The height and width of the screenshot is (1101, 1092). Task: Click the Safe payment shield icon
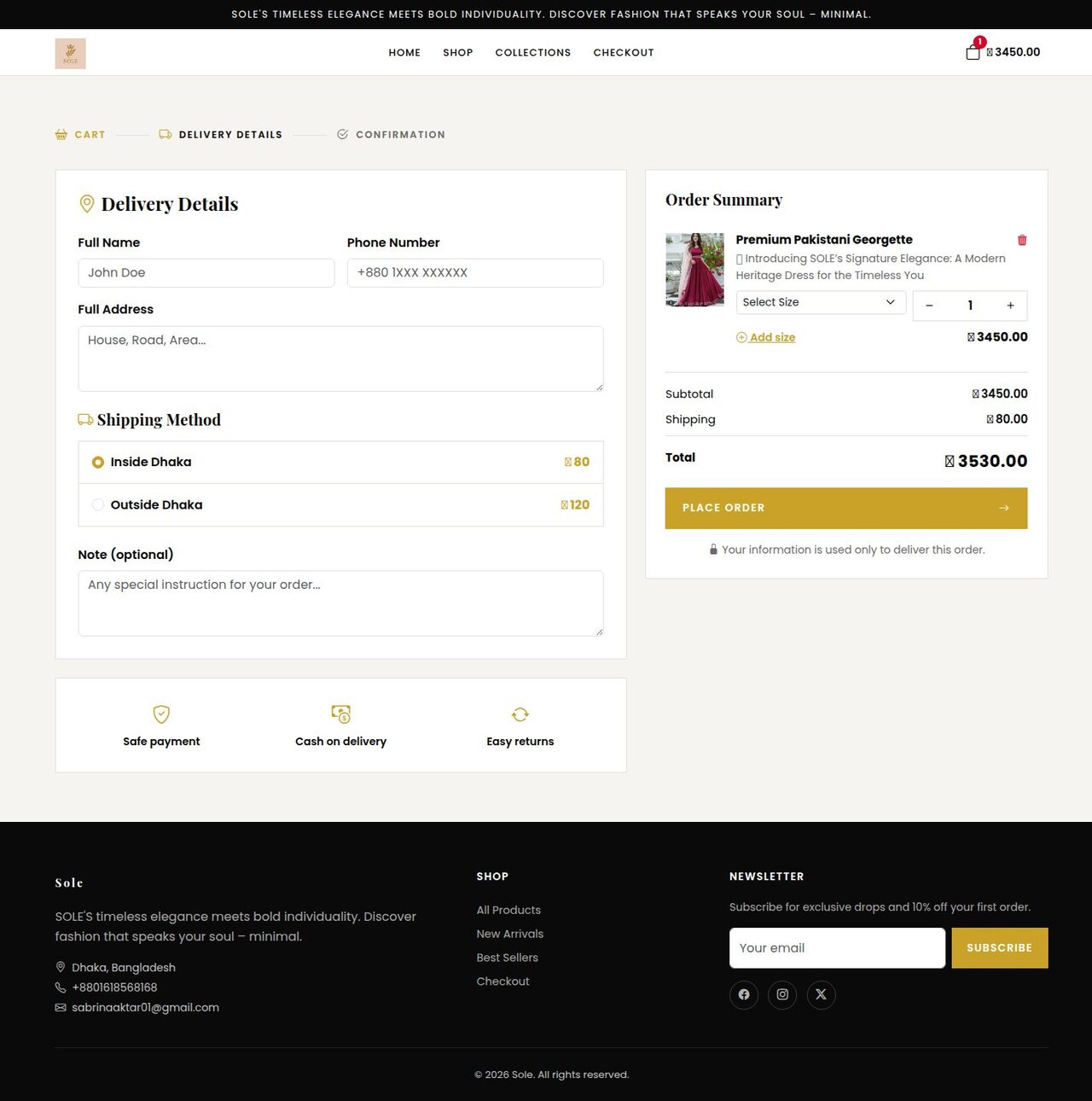(x=161, y=714)
